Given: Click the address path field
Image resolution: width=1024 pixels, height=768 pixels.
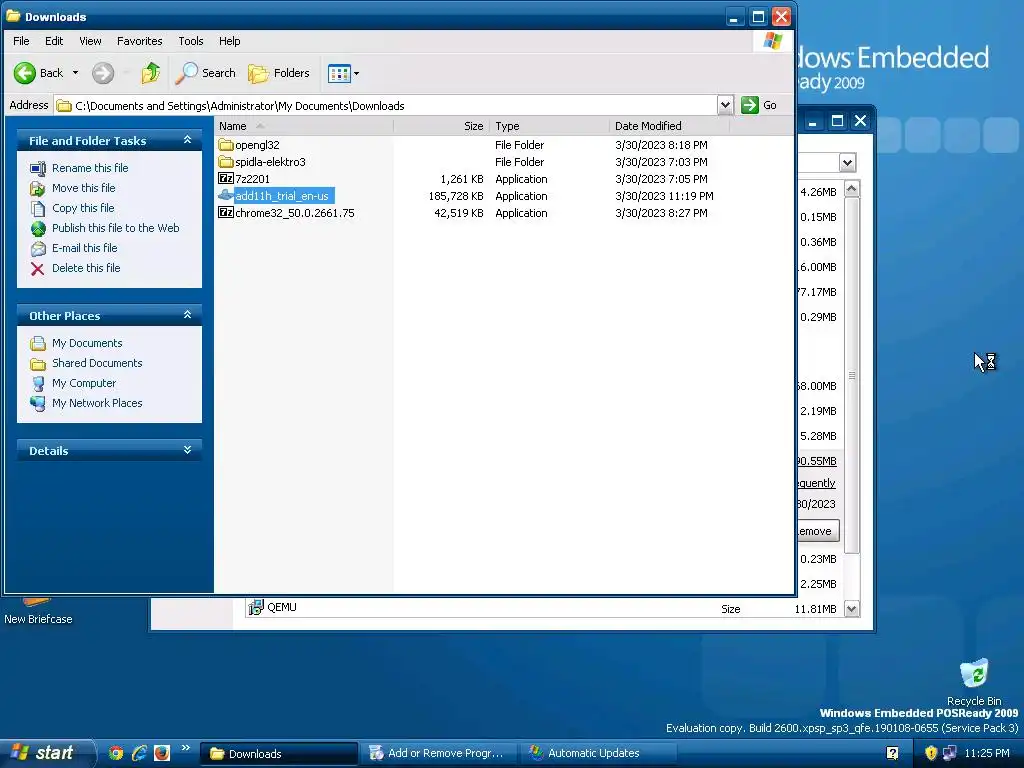Looking at the screenshot, I should point(385,105).
